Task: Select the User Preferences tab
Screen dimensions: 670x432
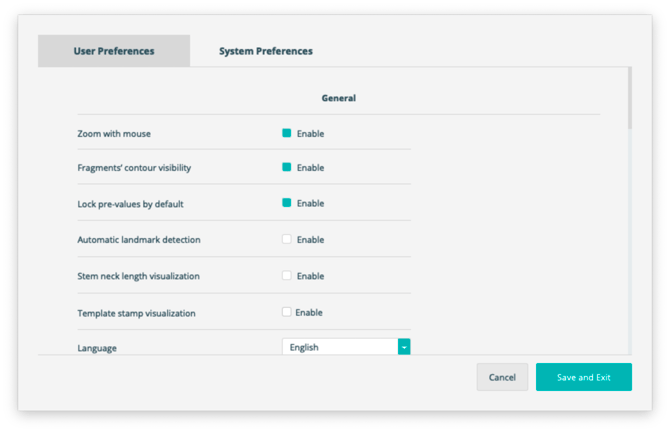Action: (x=114, y=51)
